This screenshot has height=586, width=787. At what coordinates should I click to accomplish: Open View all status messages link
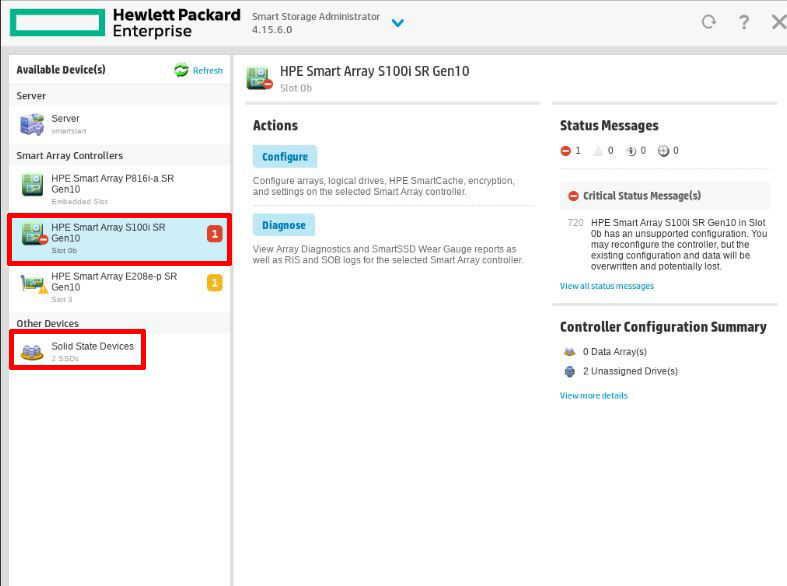click(606, 286)
